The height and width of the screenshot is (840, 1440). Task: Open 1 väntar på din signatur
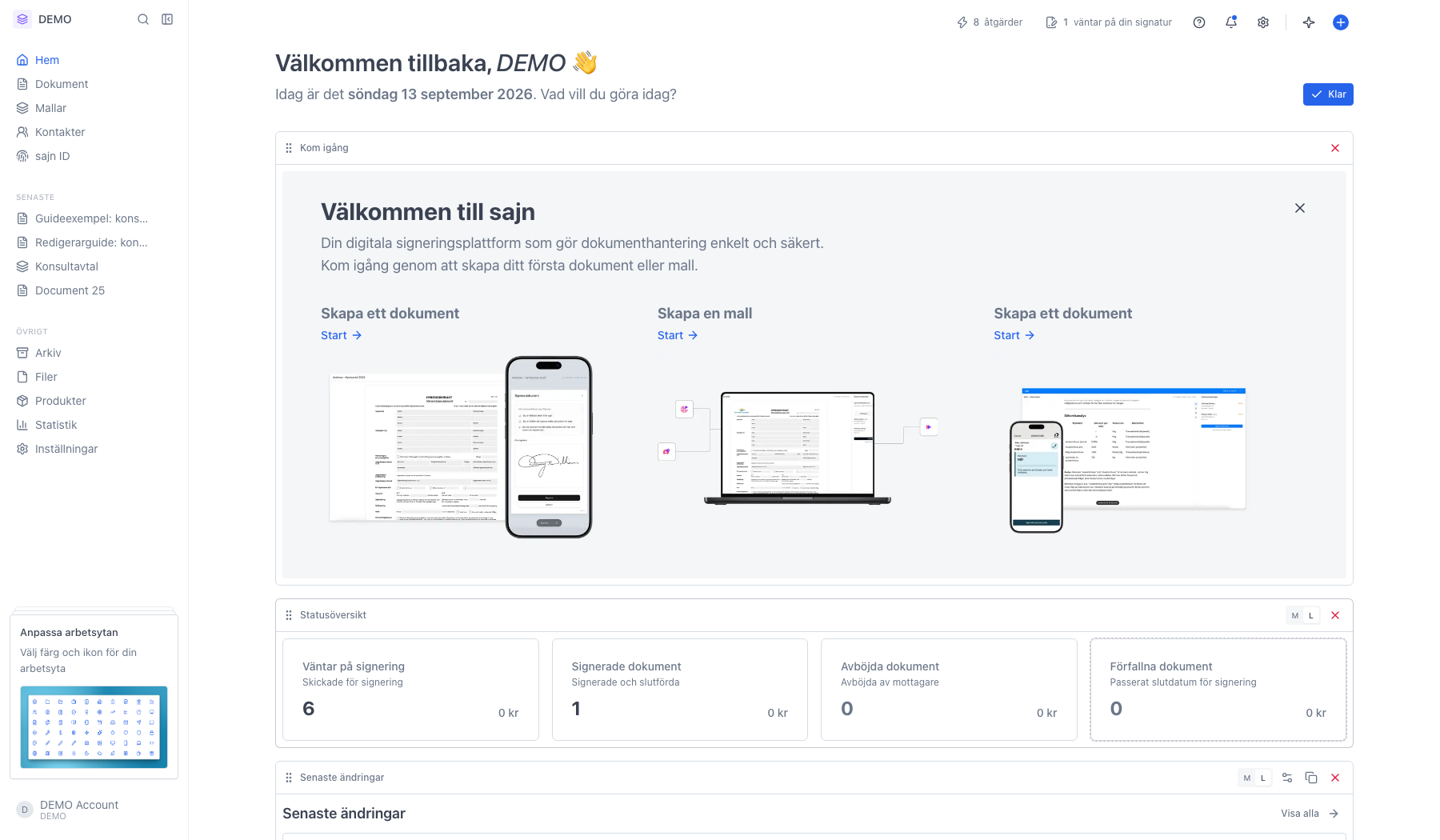(1109, 22)
